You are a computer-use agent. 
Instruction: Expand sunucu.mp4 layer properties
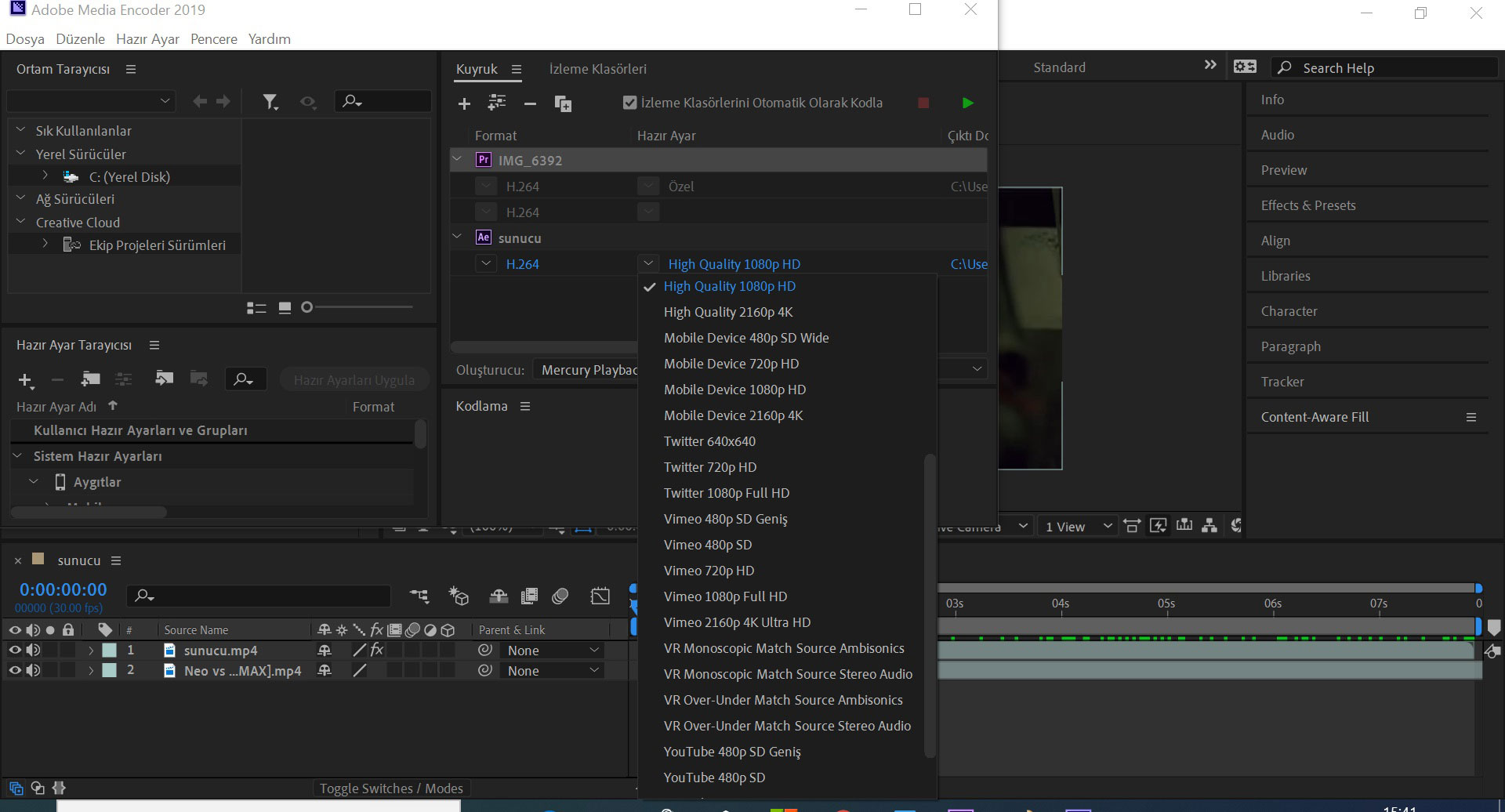pos(91,650)
